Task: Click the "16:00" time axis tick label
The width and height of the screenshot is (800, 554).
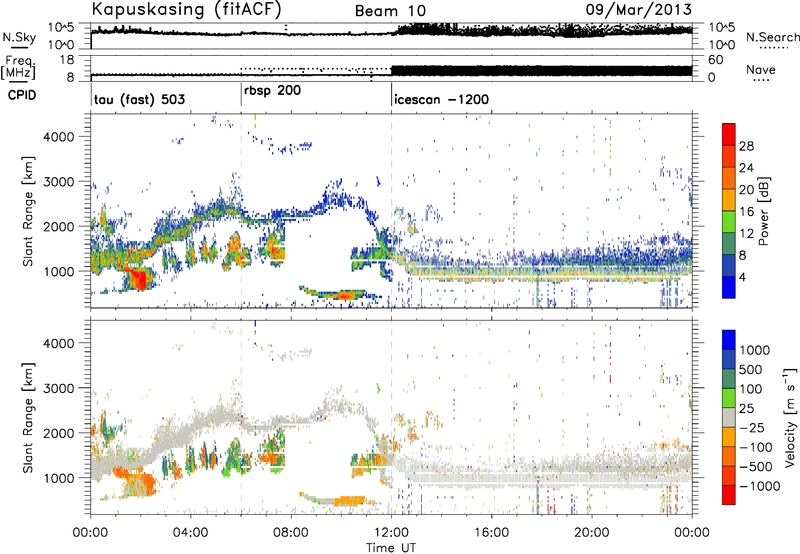Action: pos(491,533)
